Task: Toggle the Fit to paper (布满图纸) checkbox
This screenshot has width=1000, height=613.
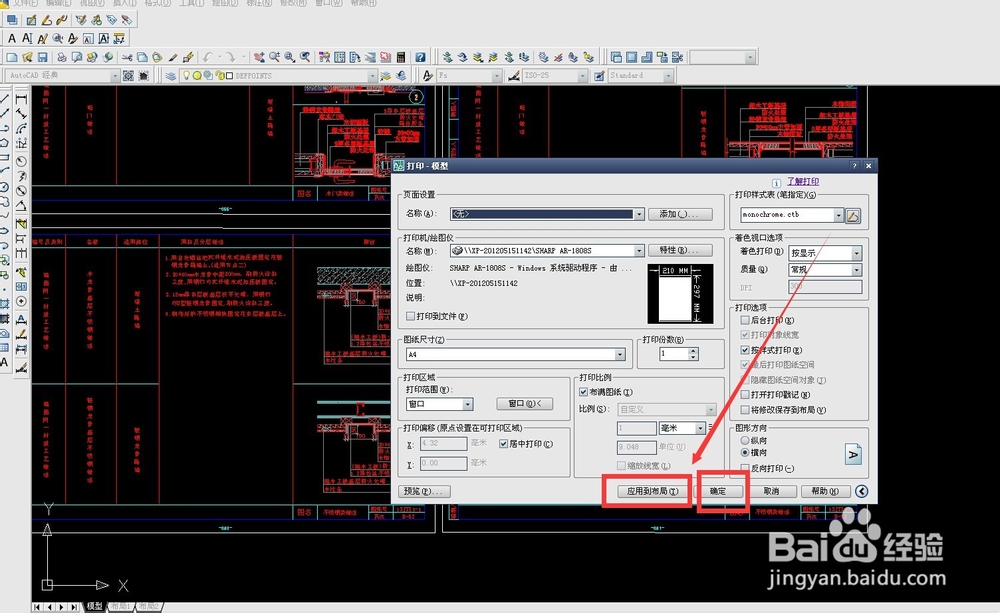Action: (583, 392)
